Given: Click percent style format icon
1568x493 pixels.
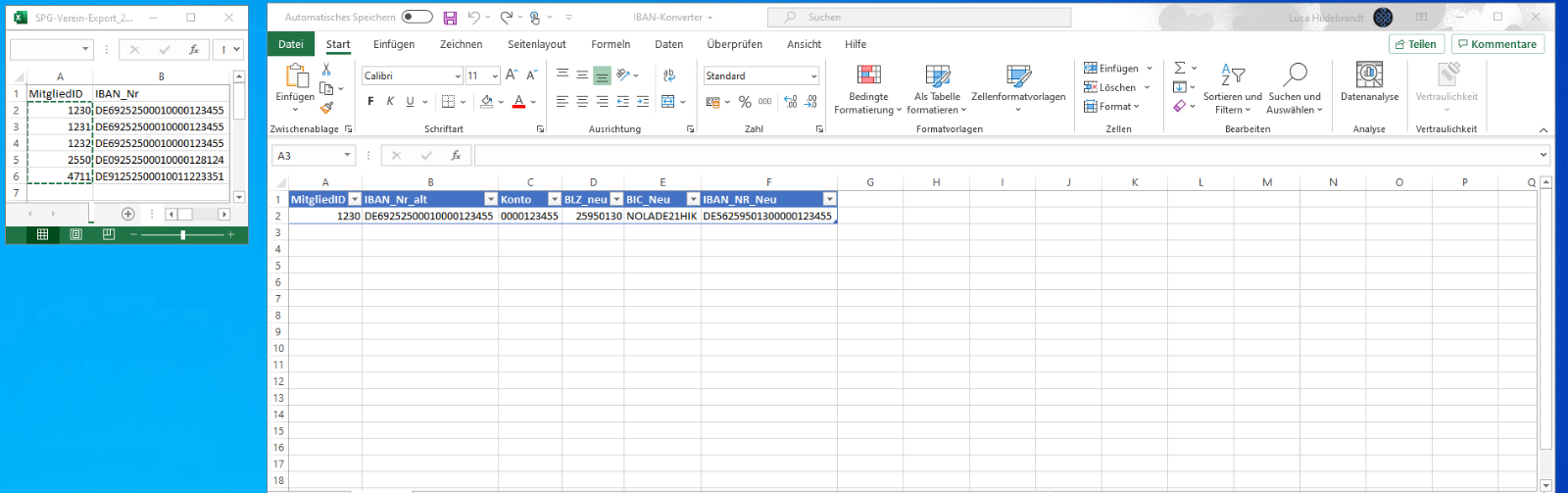Looking at the screenshot, I should 745,102.
